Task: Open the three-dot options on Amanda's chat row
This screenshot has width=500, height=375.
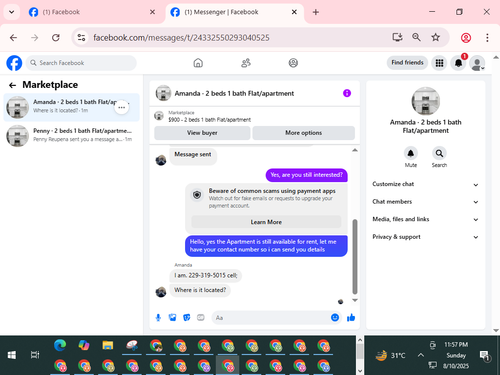Action: tap(122, 107)
